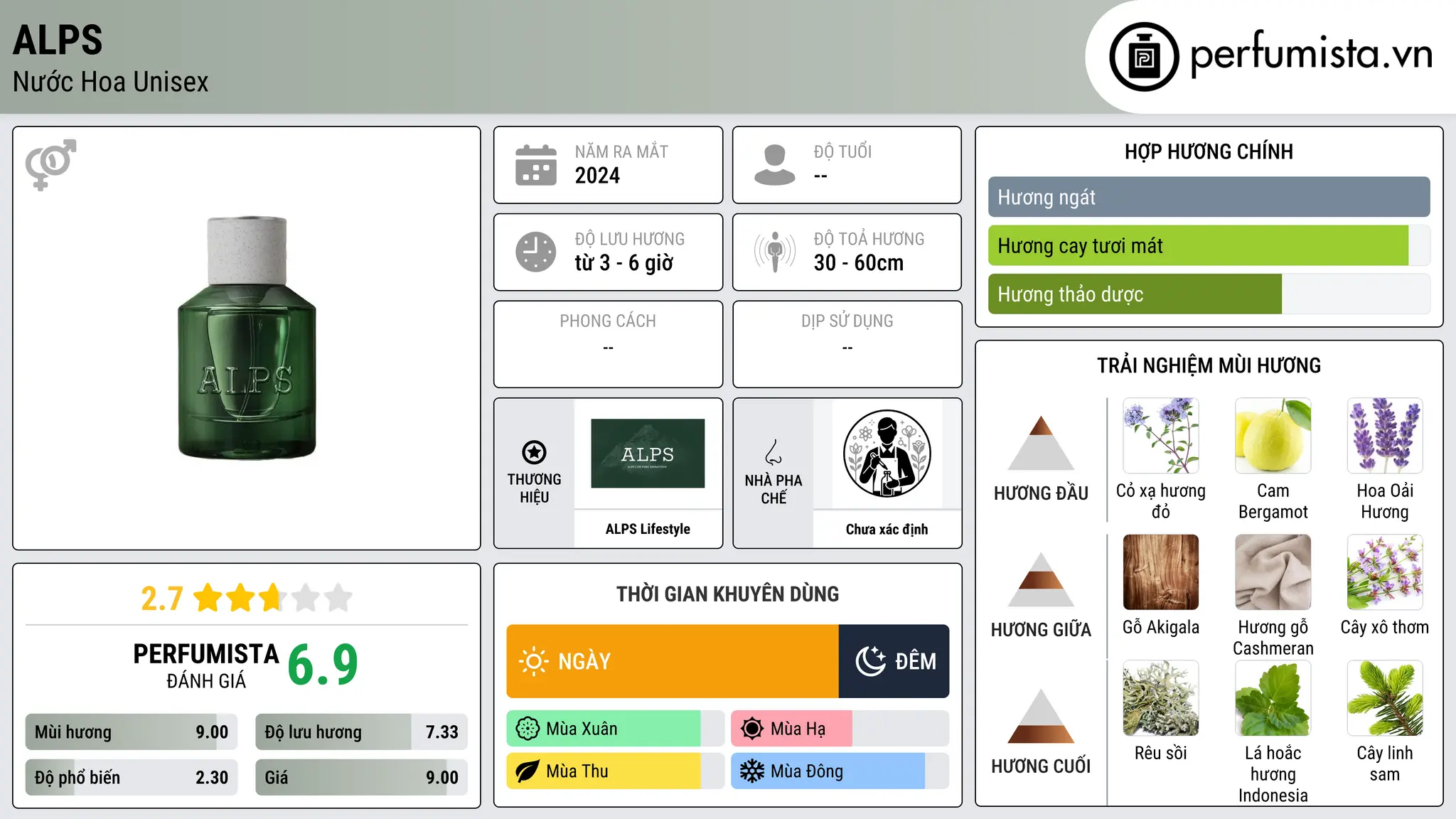Click the Mùa Đông season bar
The image size is (1456, 819).
coord(840,771)
